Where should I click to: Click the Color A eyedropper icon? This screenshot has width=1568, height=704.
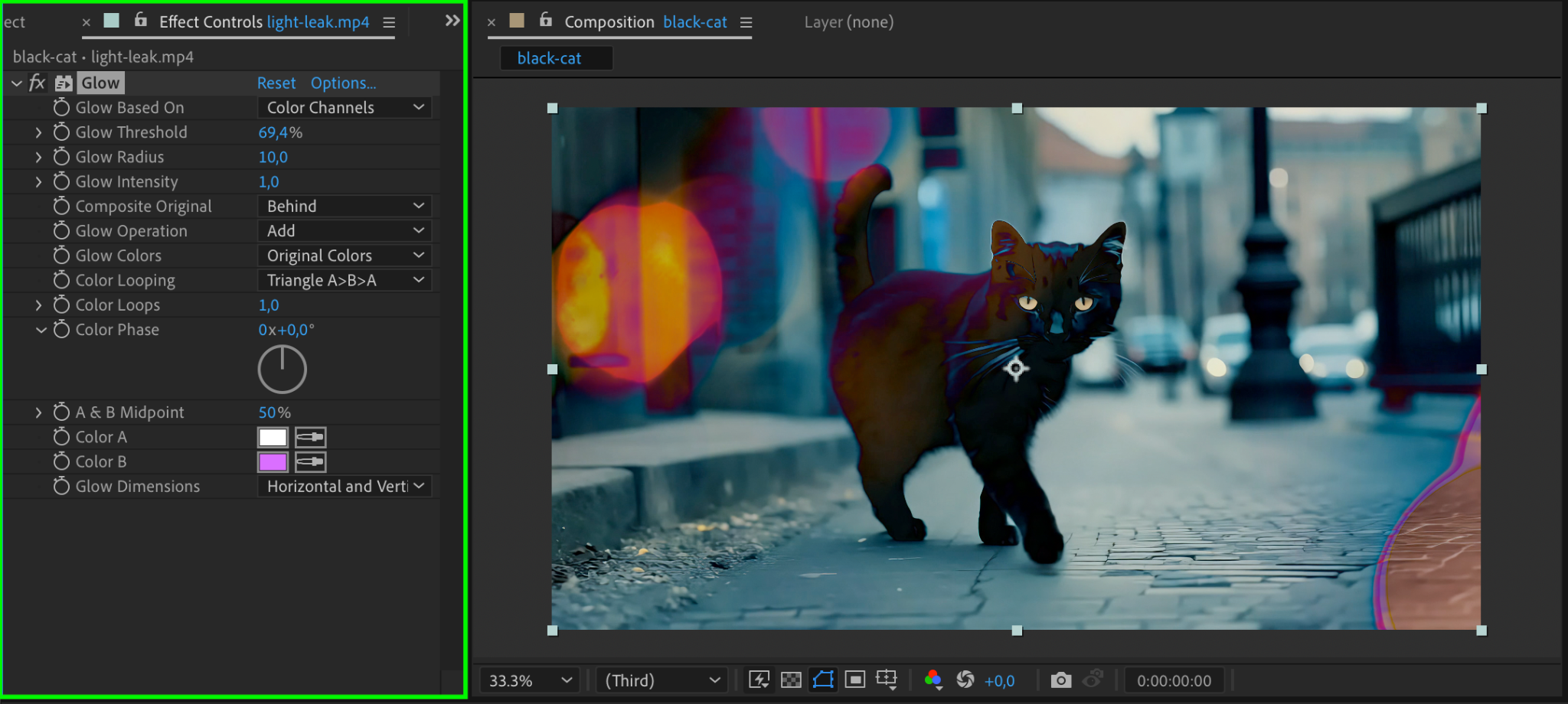pyautogui.click(x=310, y=437)
